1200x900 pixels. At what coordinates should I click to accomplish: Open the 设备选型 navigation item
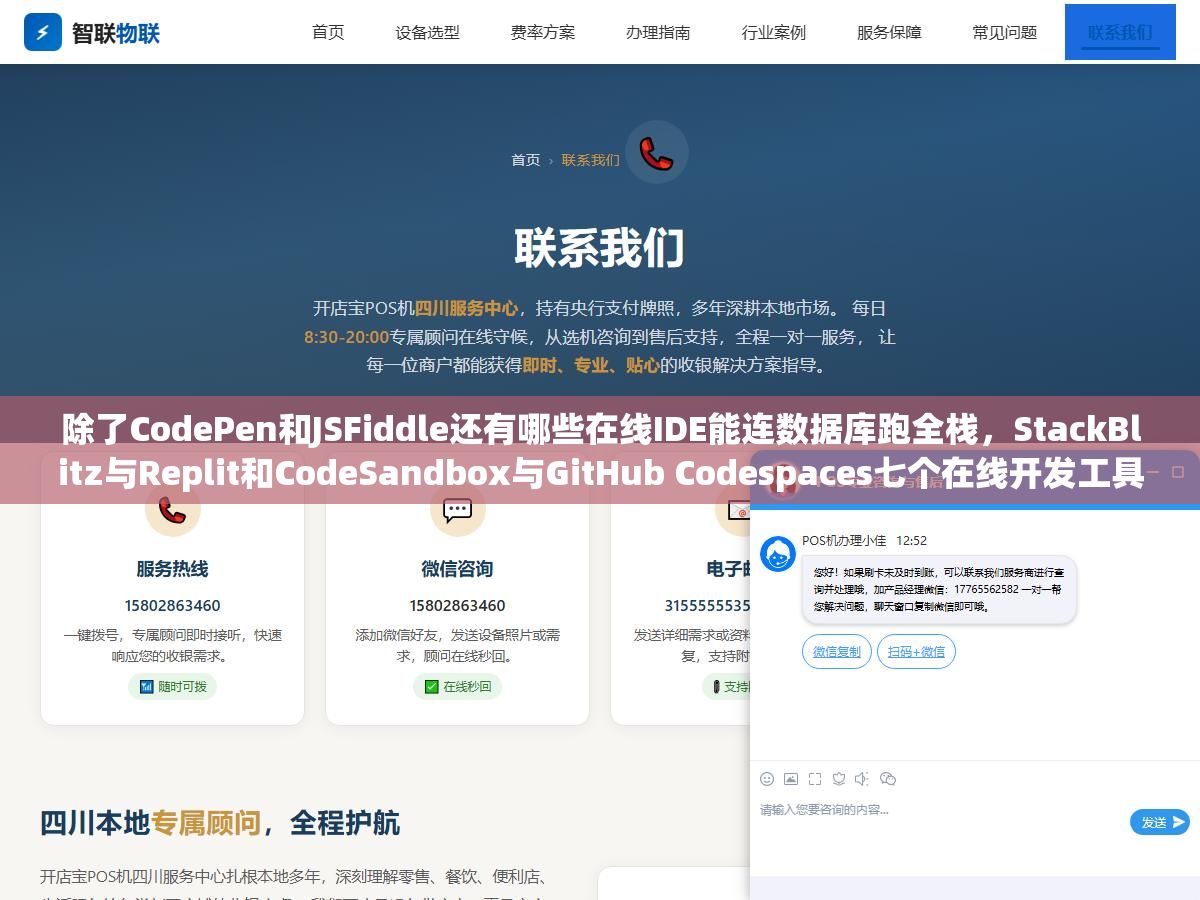427,32
